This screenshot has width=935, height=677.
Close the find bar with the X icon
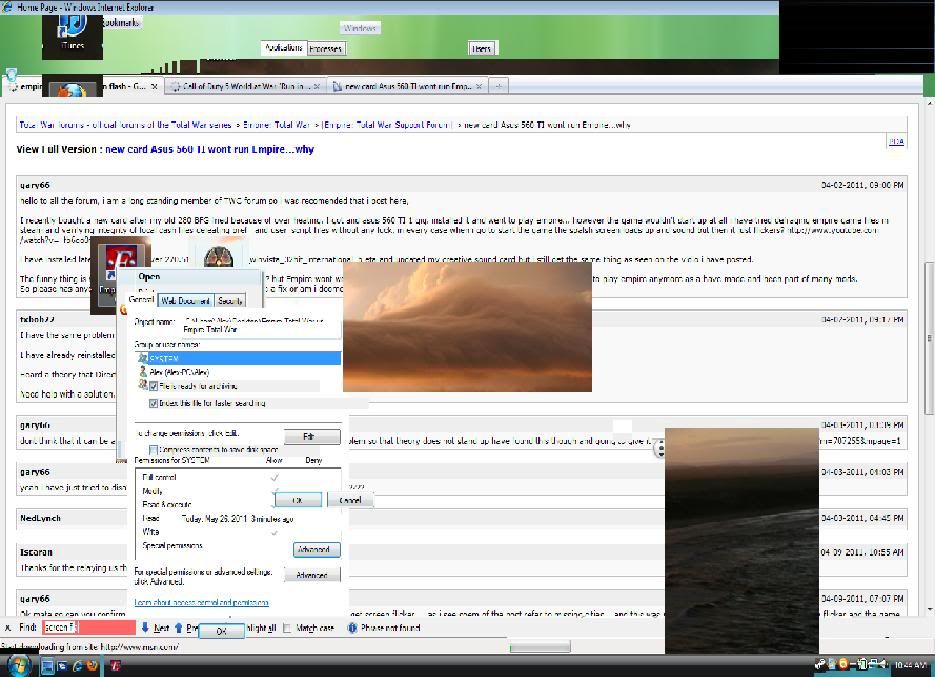pos(10,628)
